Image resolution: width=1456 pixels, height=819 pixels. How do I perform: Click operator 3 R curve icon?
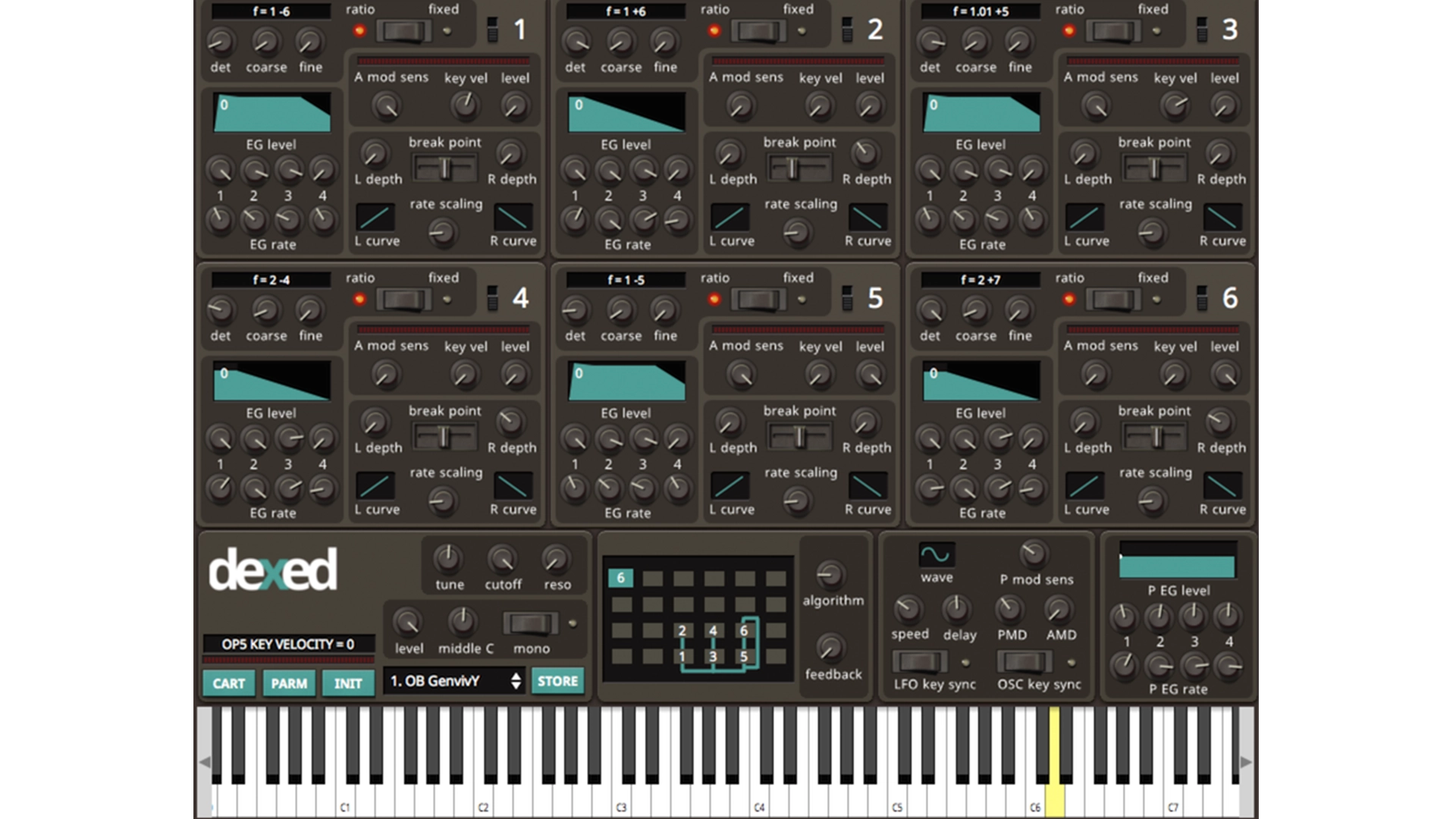1222,218
